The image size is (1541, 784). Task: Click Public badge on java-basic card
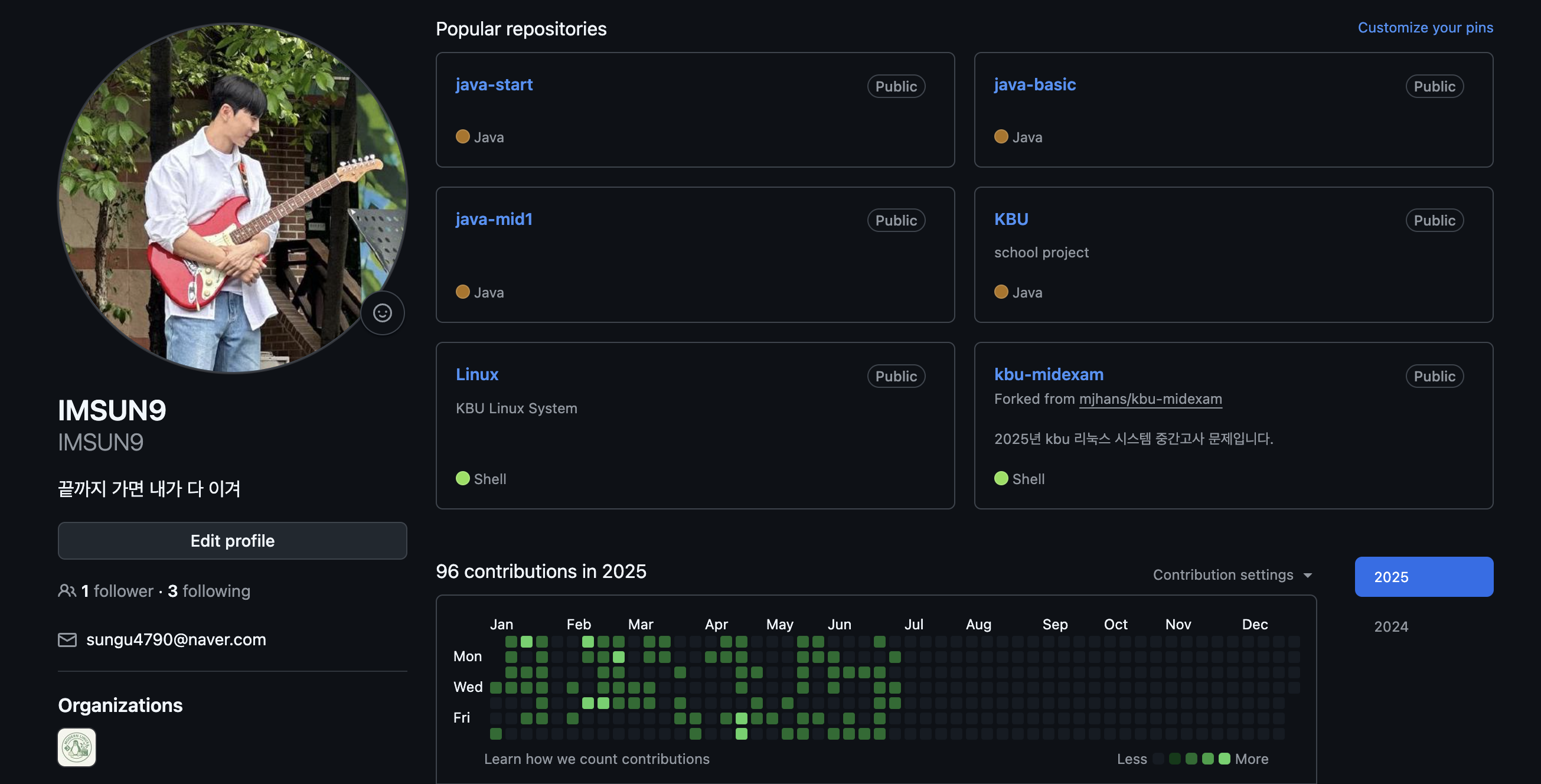1434,86
